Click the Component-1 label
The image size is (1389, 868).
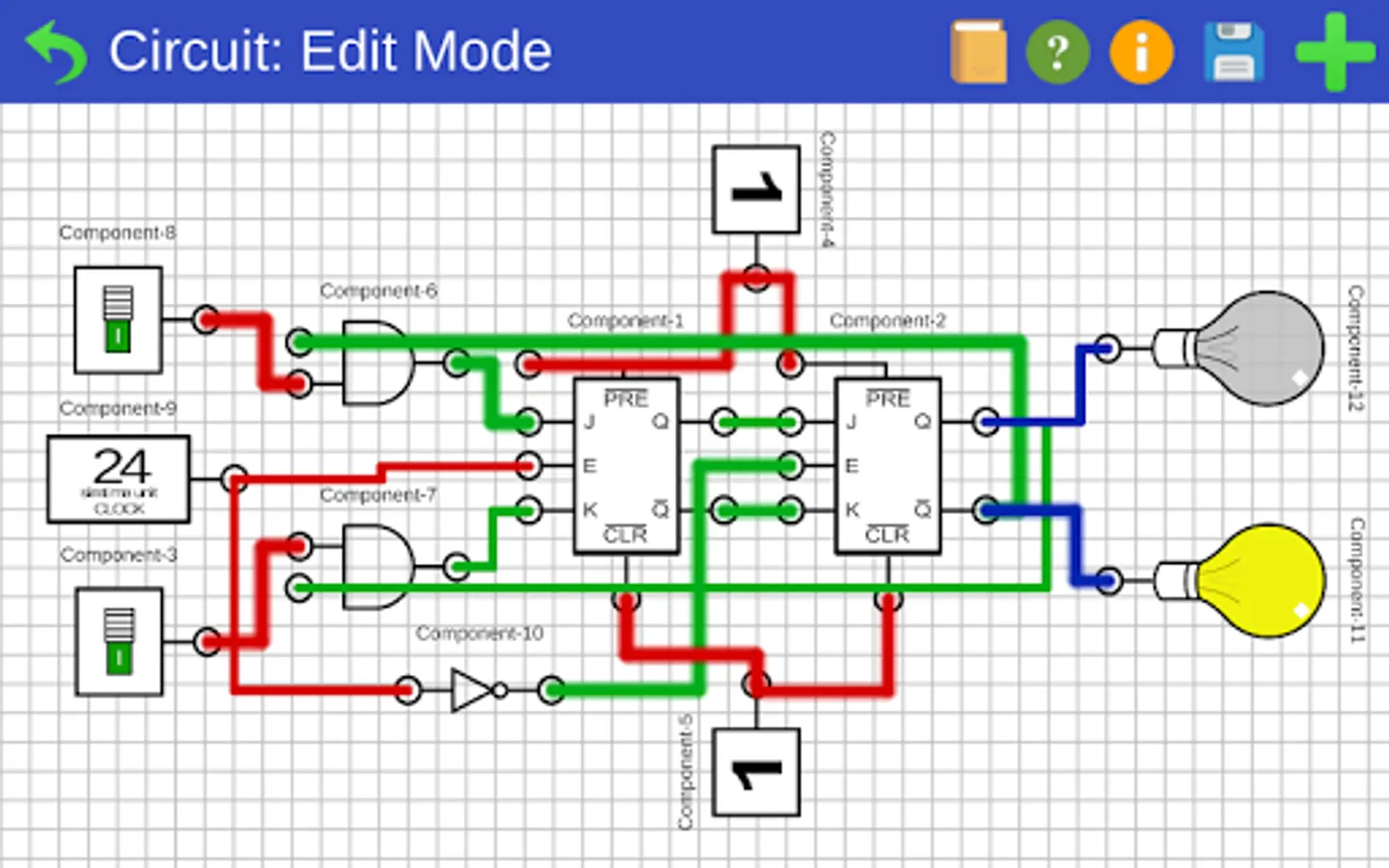pyautogui.click(x=625, y=320)
